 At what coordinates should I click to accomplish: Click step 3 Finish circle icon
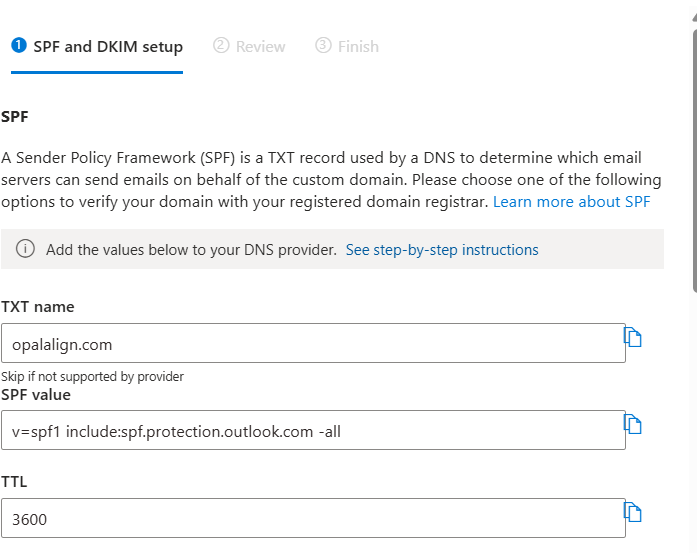(x=323, y=46)
